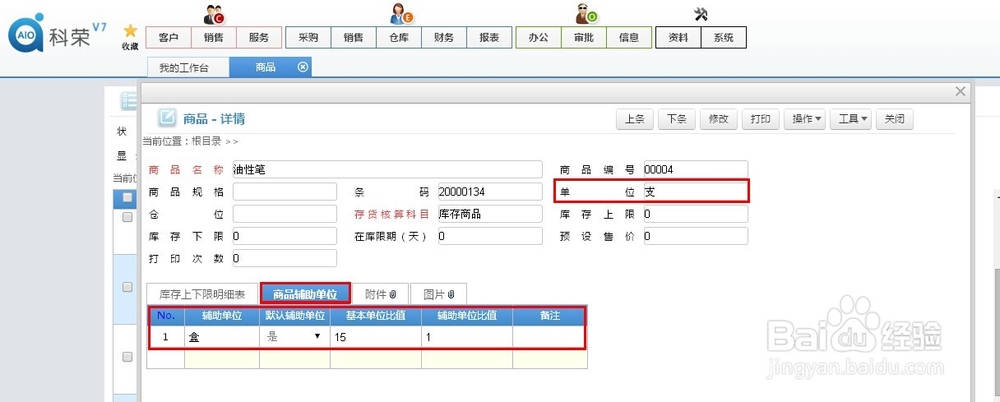The width and height of the screenshot is (1000, 402).
Task: Click the 商品-详情 edit icon
Action: [x=166, y=118]
